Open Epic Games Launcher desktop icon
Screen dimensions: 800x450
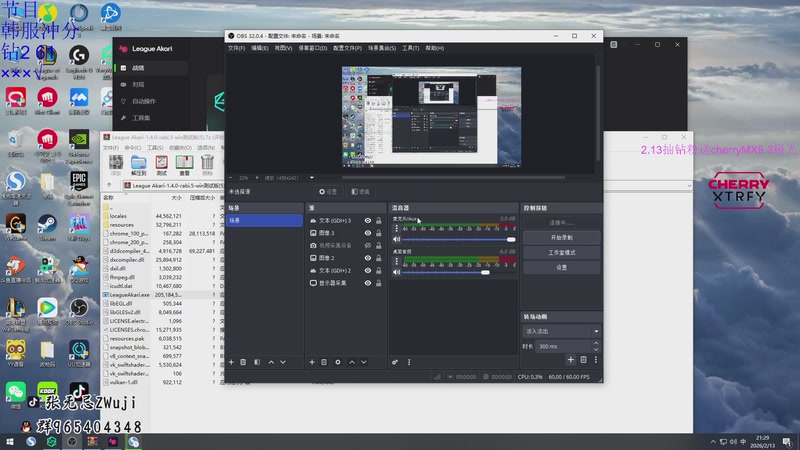[79, 188]
